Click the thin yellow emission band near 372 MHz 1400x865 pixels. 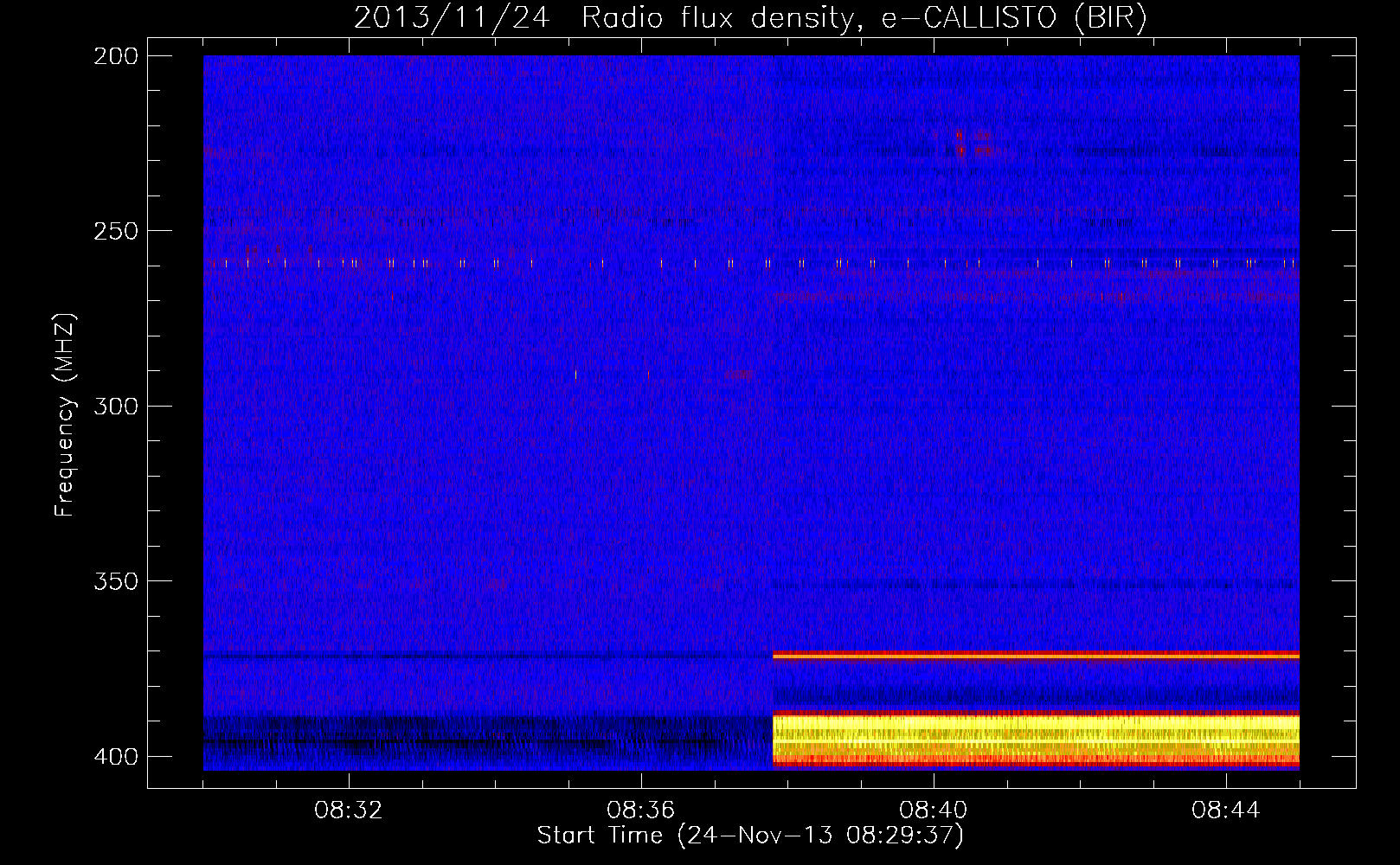1036,656
